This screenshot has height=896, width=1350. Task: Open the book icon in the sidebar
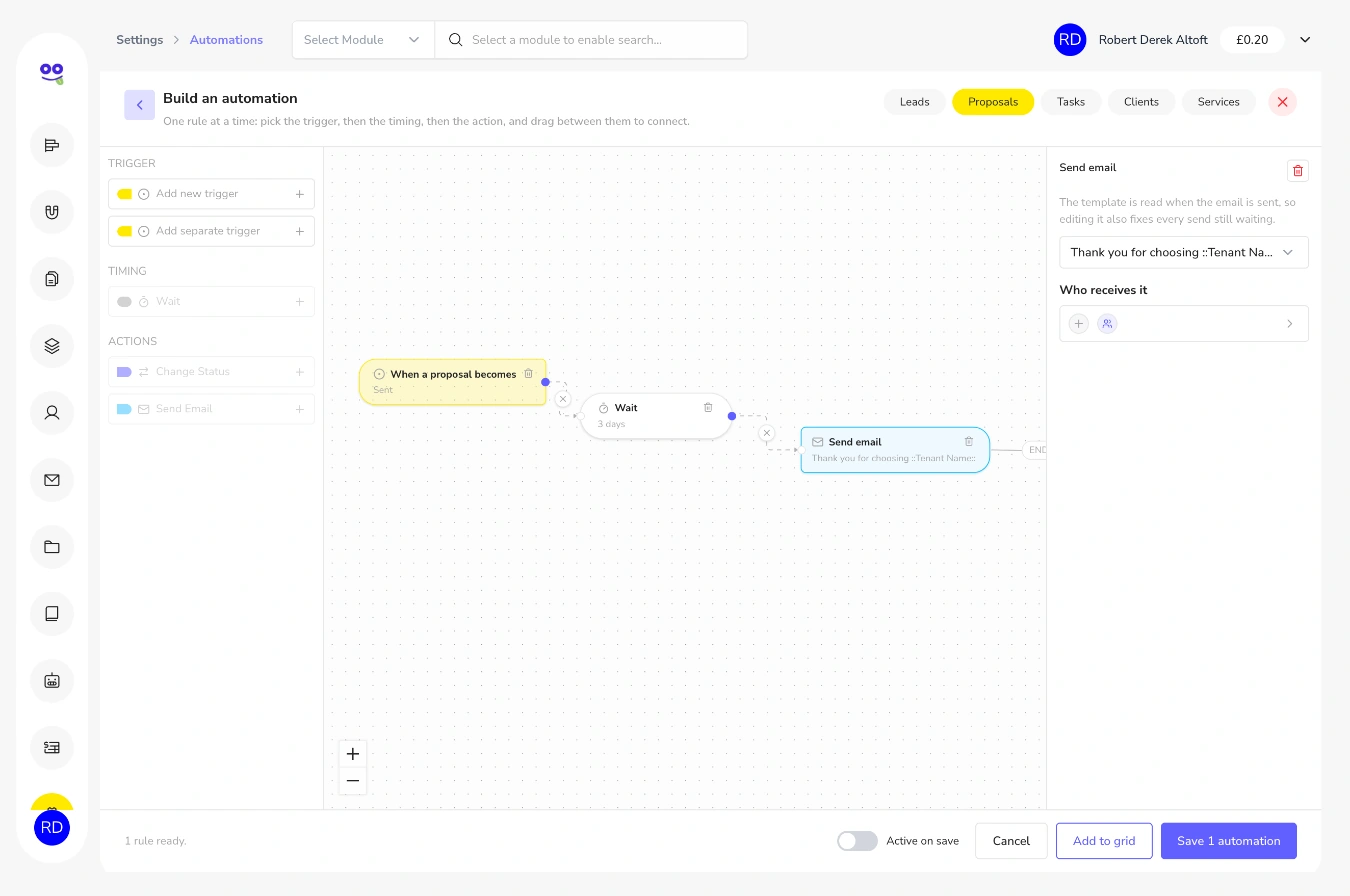coord(52,614)
